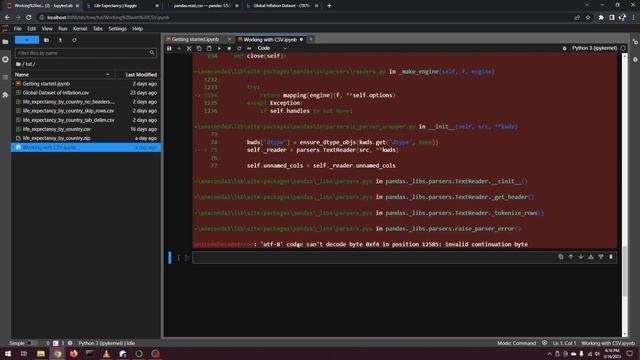Select life_expectancy_by_country_tab_delim.csv file
Screen dimensions: 640x360
[x=86, y=120]
